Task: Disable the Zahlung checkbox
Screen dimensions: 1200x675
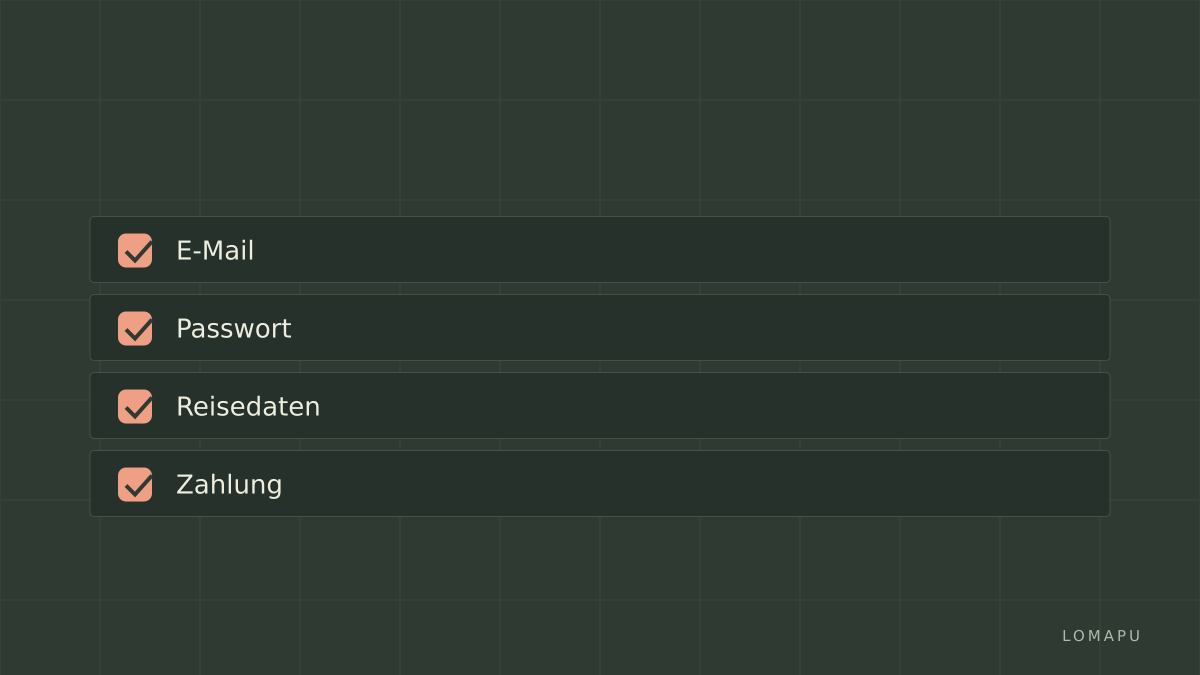Action: tap(135, 484)
